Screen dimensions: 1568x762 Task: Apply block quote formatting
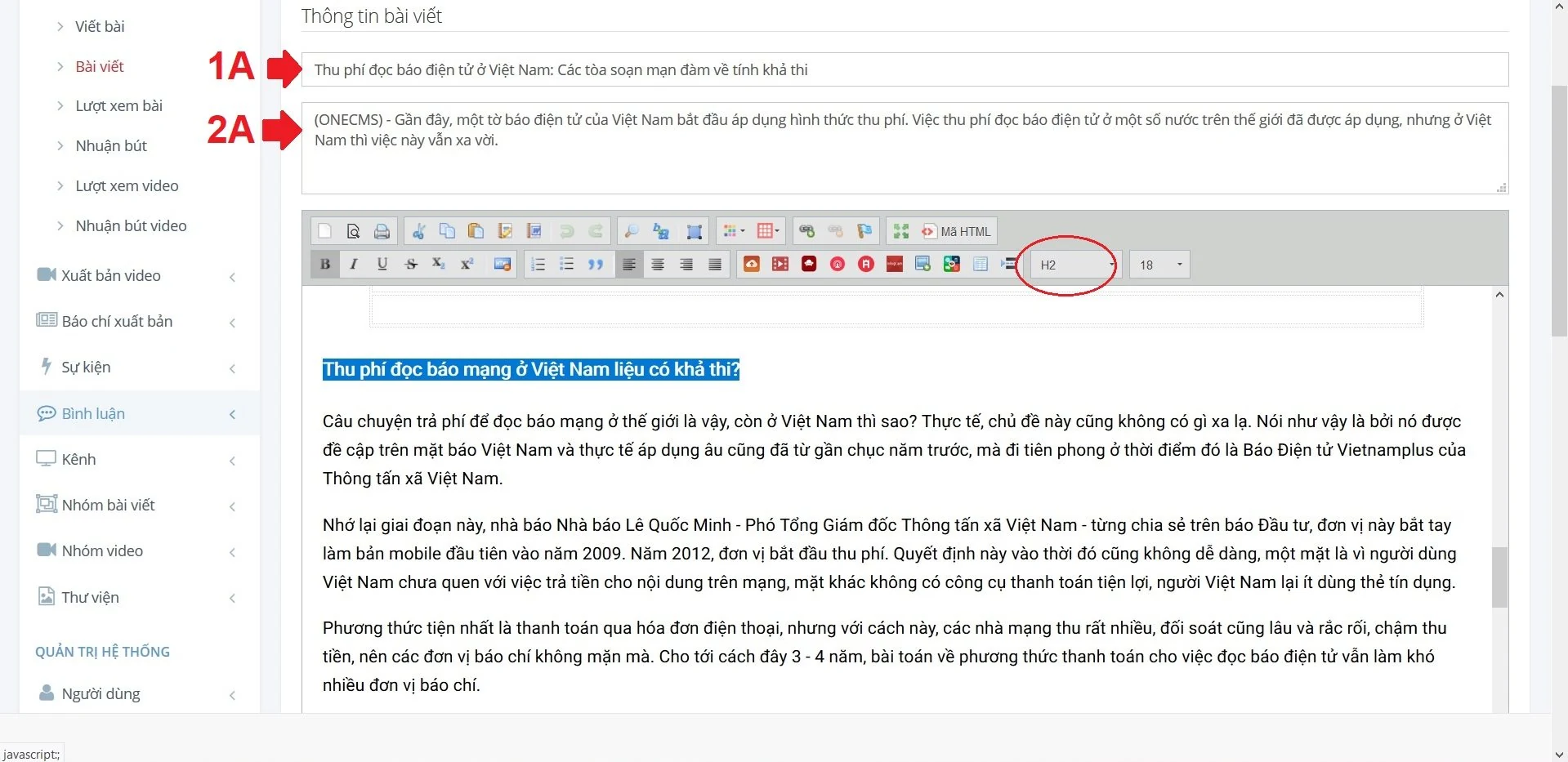[x=596, y=264]
